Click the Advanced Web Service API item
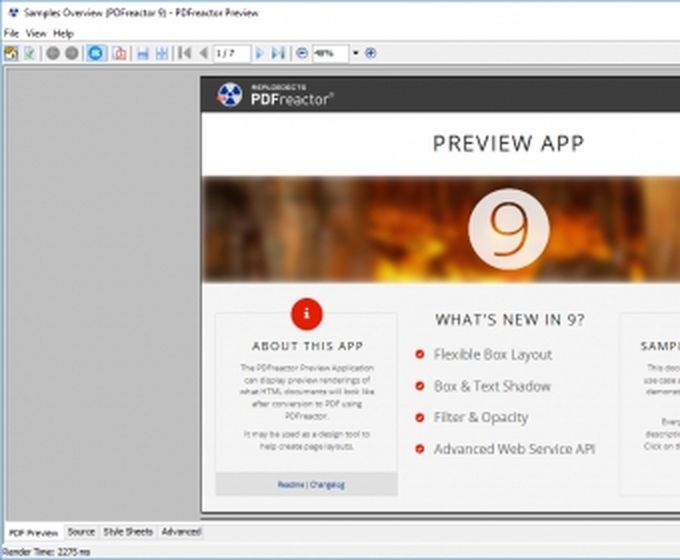Screen dimensions: 680x560 click(514, 449)
